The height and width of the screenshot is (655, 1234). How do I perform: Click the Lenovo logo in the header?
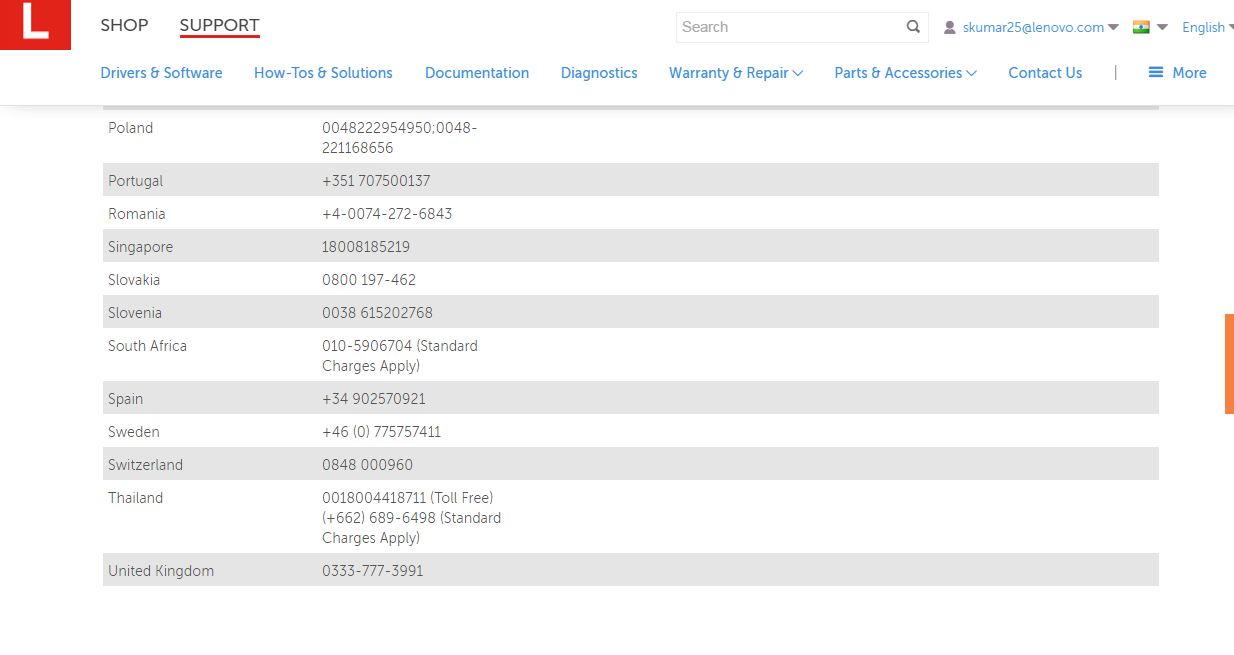[35, 25]
